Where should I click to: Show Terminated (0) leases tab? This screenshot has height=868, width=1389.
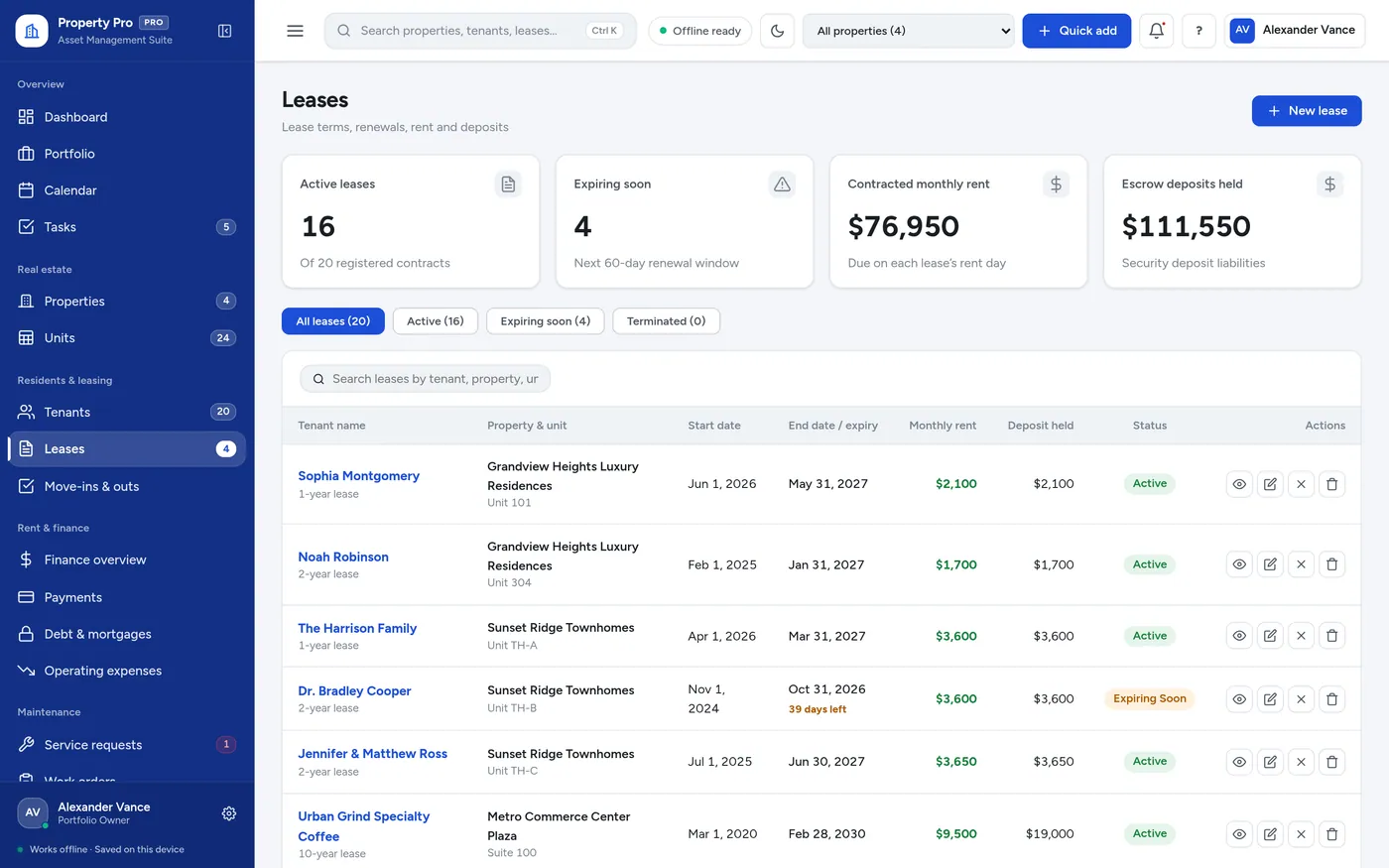point(666,321)
